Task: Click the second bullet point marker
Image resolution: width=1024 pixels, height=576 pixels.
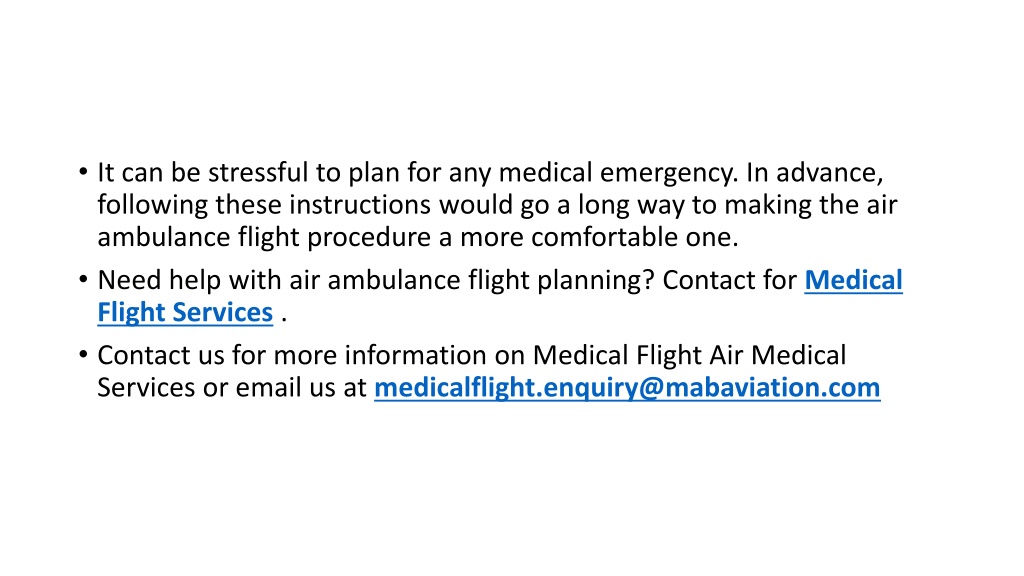Action: (x=83, y=280)
